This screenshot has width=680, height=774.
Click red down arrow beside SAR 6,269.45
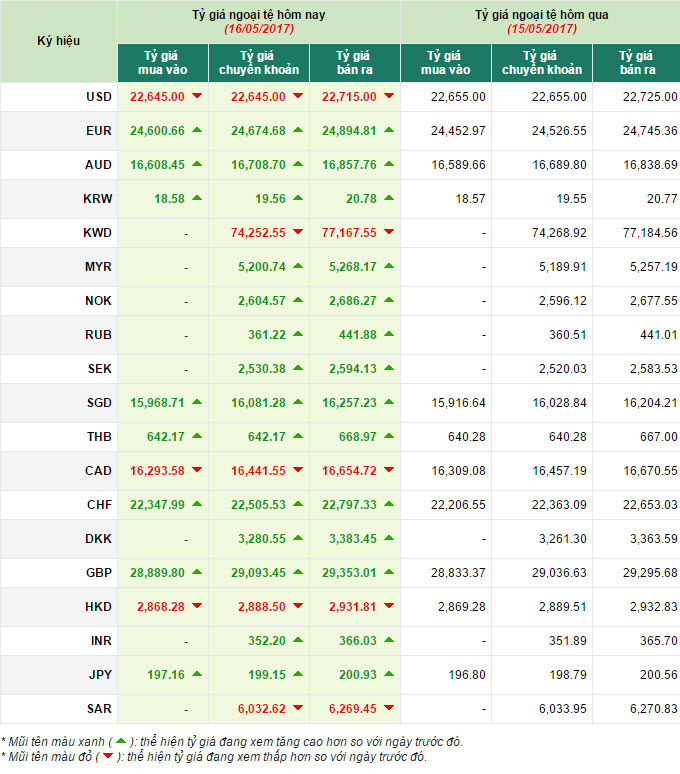[389, 708]
